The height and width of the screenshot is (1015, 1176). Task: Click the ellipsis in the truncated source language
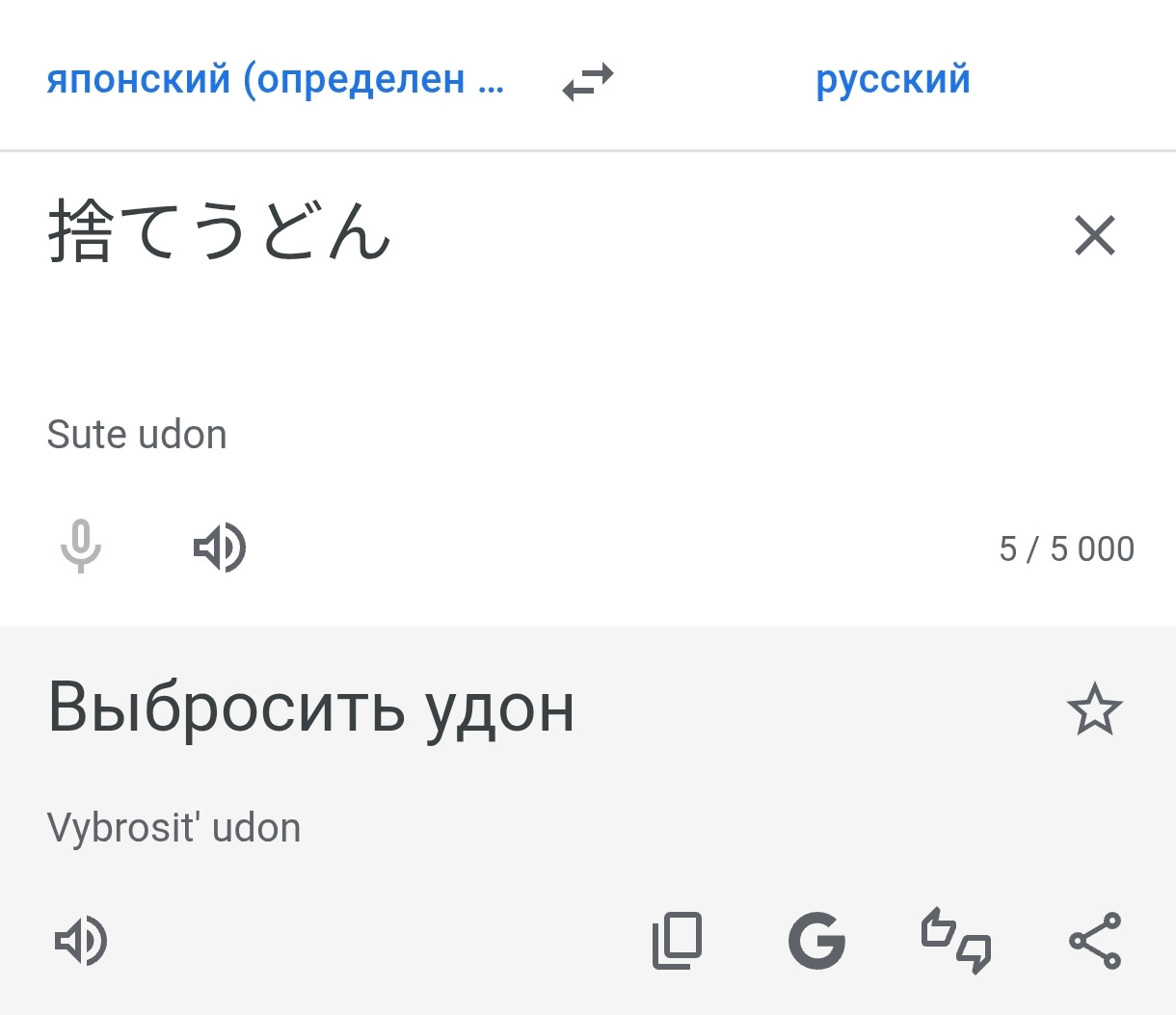491,82
